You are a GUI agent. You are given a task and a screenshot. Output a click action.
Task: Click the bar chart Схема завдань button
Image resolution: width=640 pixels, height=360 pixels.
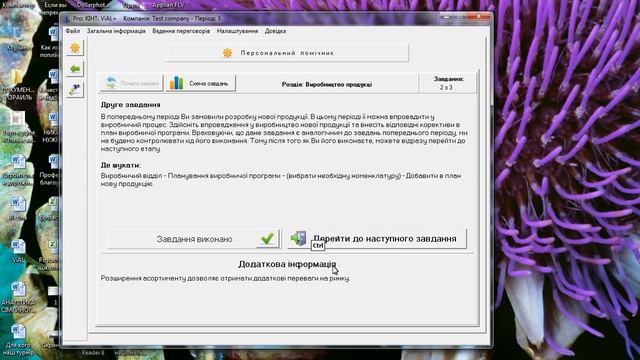201,83
